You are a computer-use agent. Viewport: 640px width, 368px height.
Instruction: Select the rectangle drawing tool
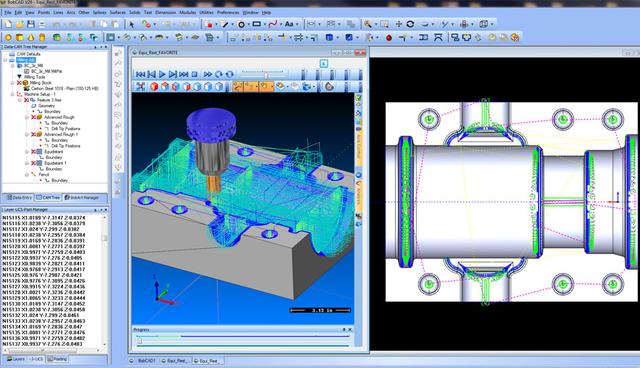tap(256, 24)
